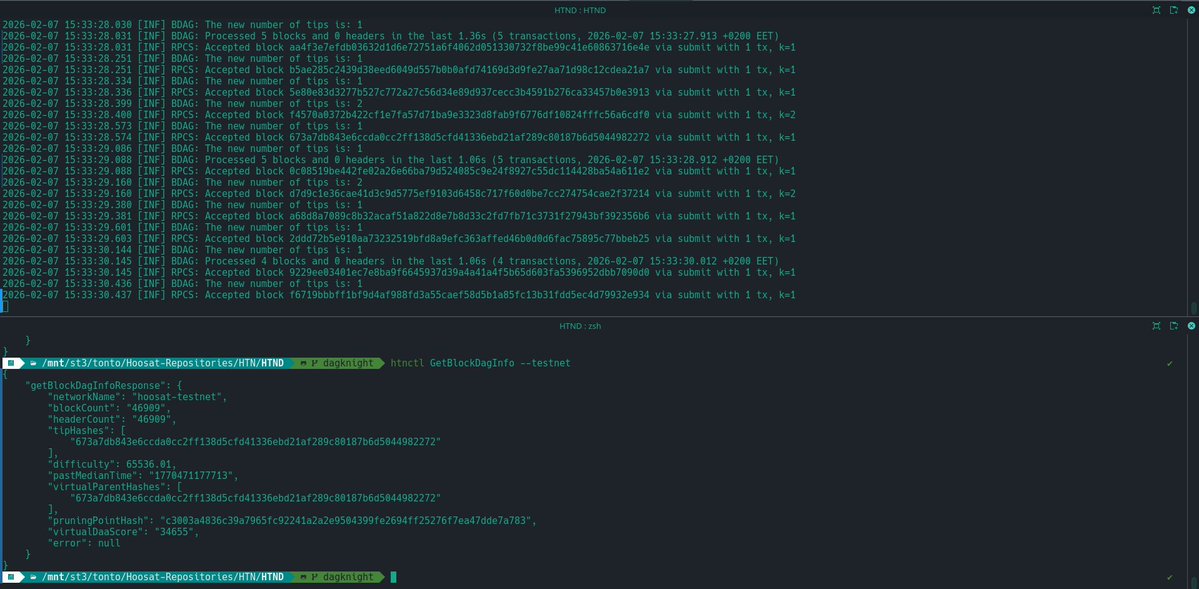Click the green block cursor at the bottom prompt
Viewport: 1199px width, 589px height.
392,577
